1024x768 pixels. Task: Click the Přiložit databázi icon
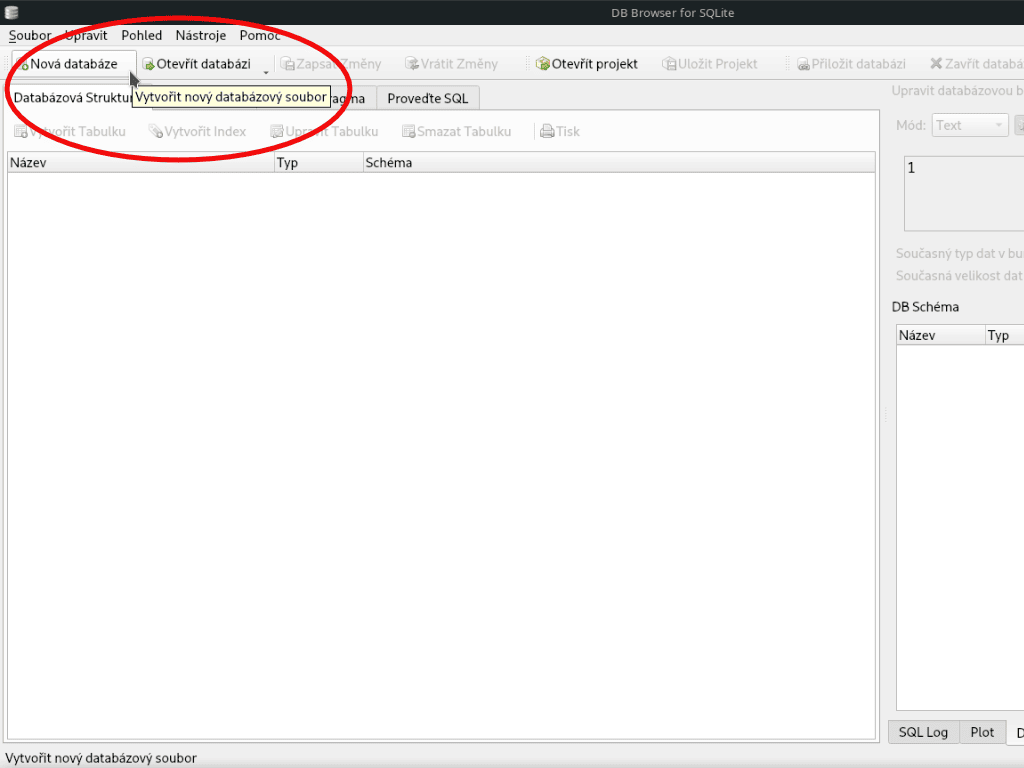[803, 64]
